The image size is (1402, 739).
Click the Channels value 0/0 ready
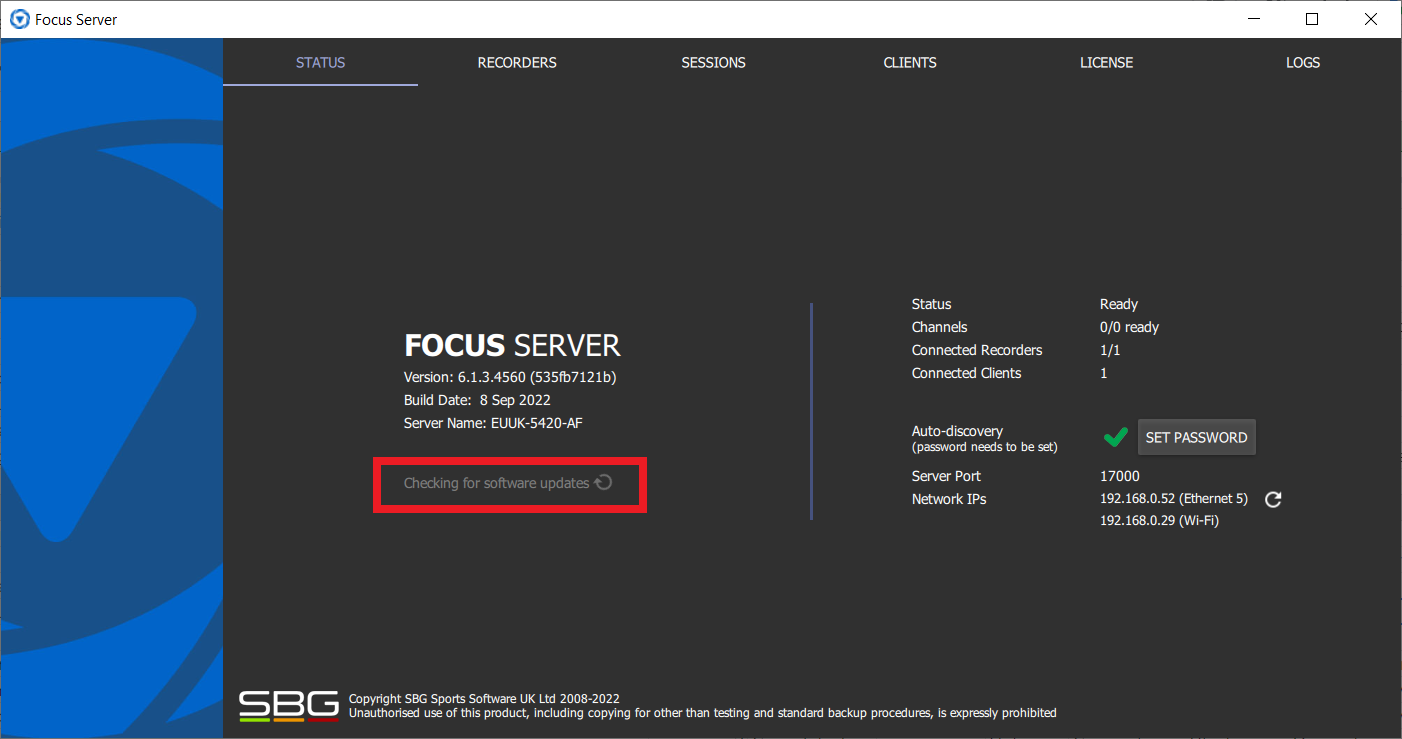(x=1129, y=327)
